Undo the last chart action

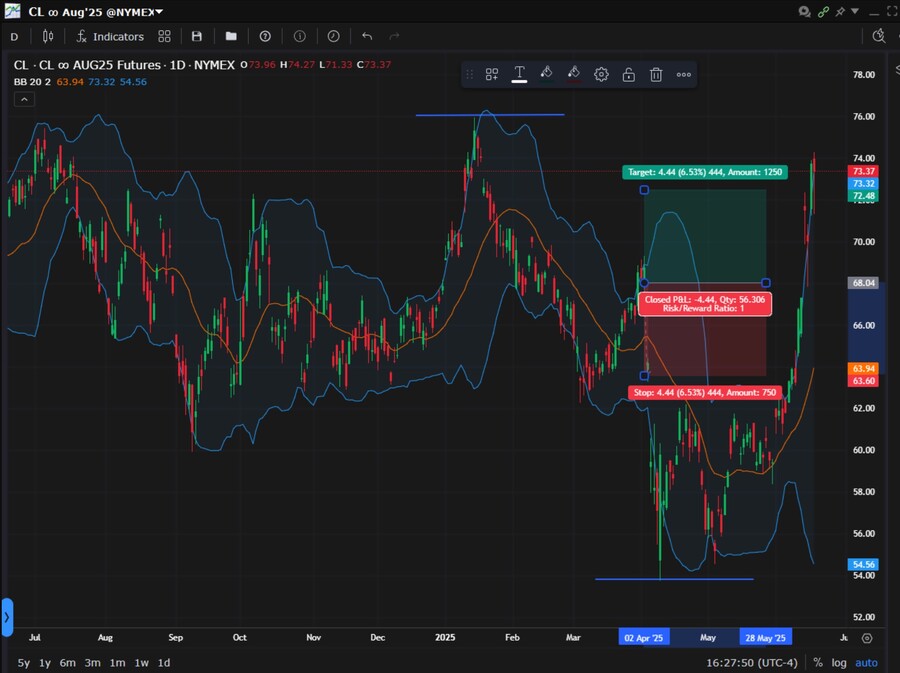point(367,37)
